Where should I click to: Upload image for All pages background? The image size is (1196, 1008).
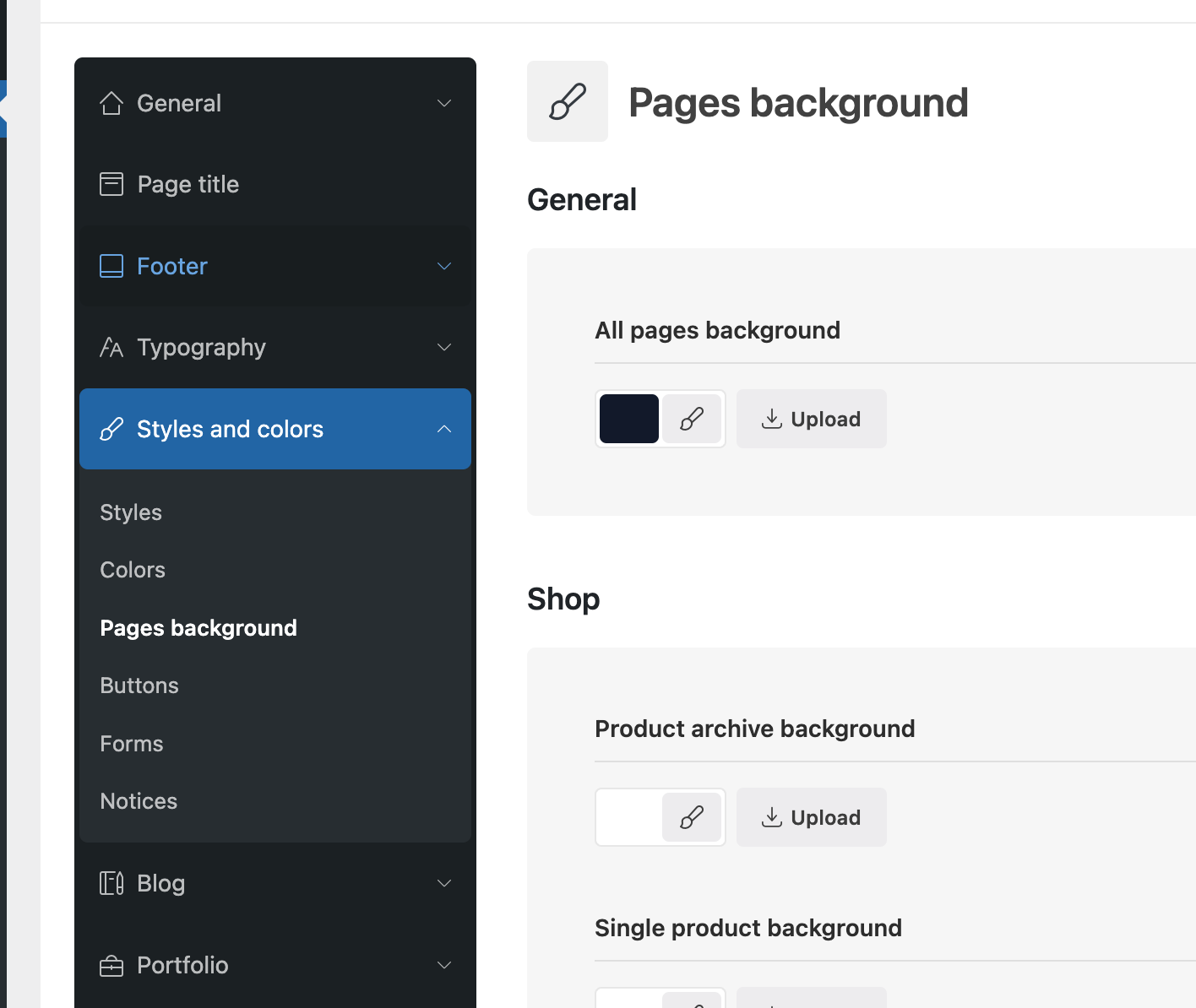[811, 419]
